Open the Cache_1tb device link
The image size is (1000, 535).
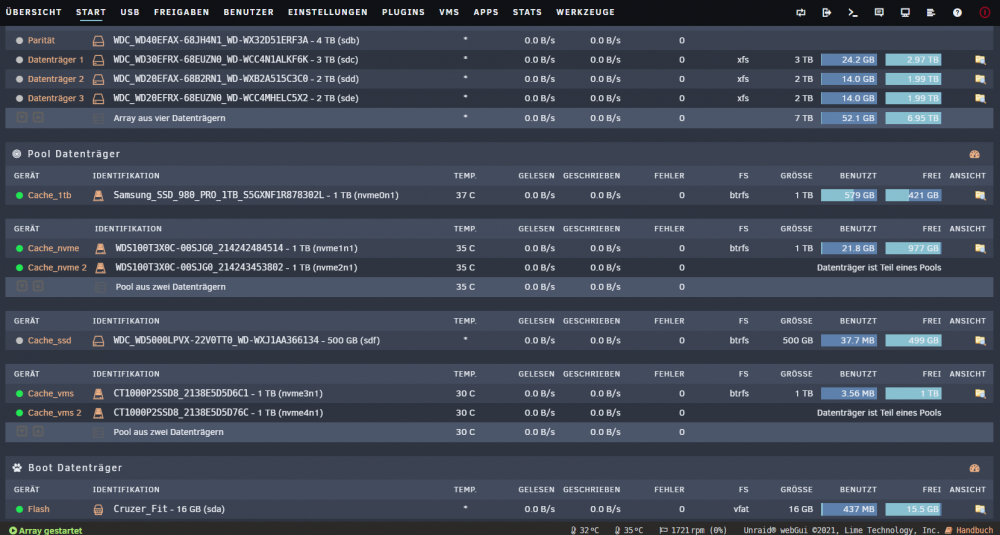50,195
